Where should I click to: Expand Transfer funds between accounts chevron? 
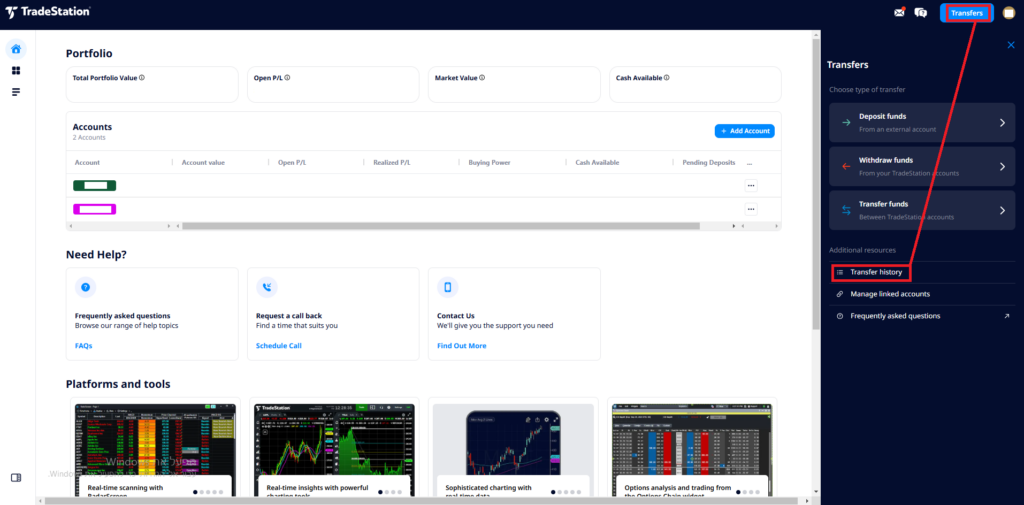point(1002,210)
